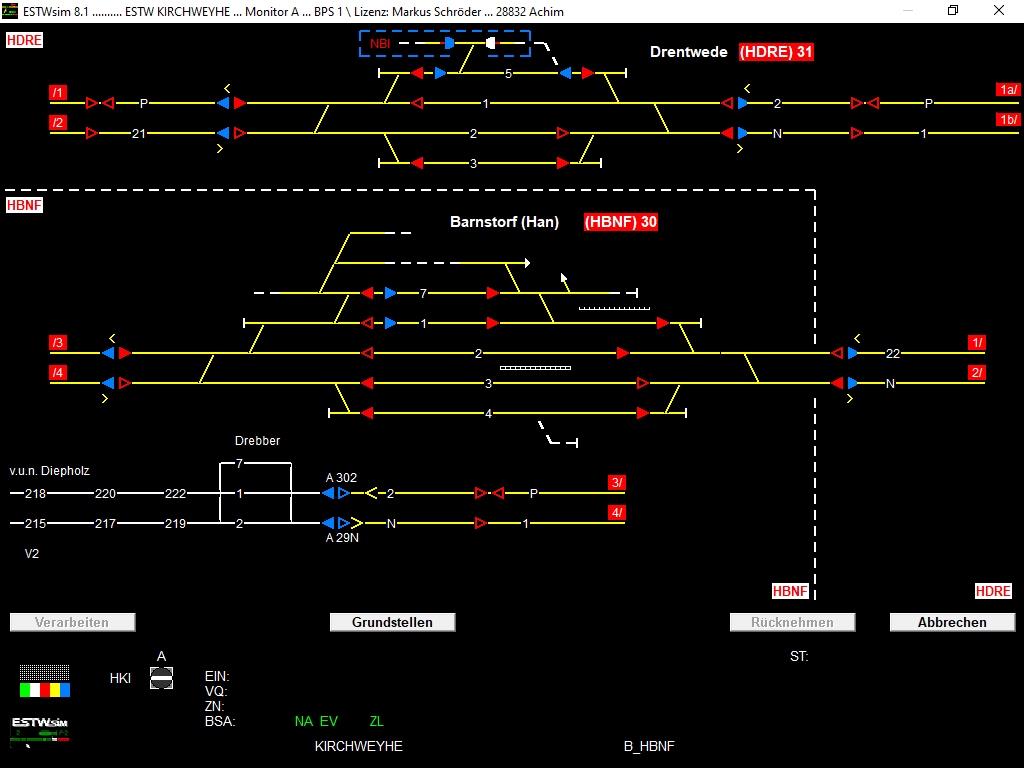Click the blue signal inside the NBI box
The height and width of the screenshot is (768, 1024).
tap(449, 44)
